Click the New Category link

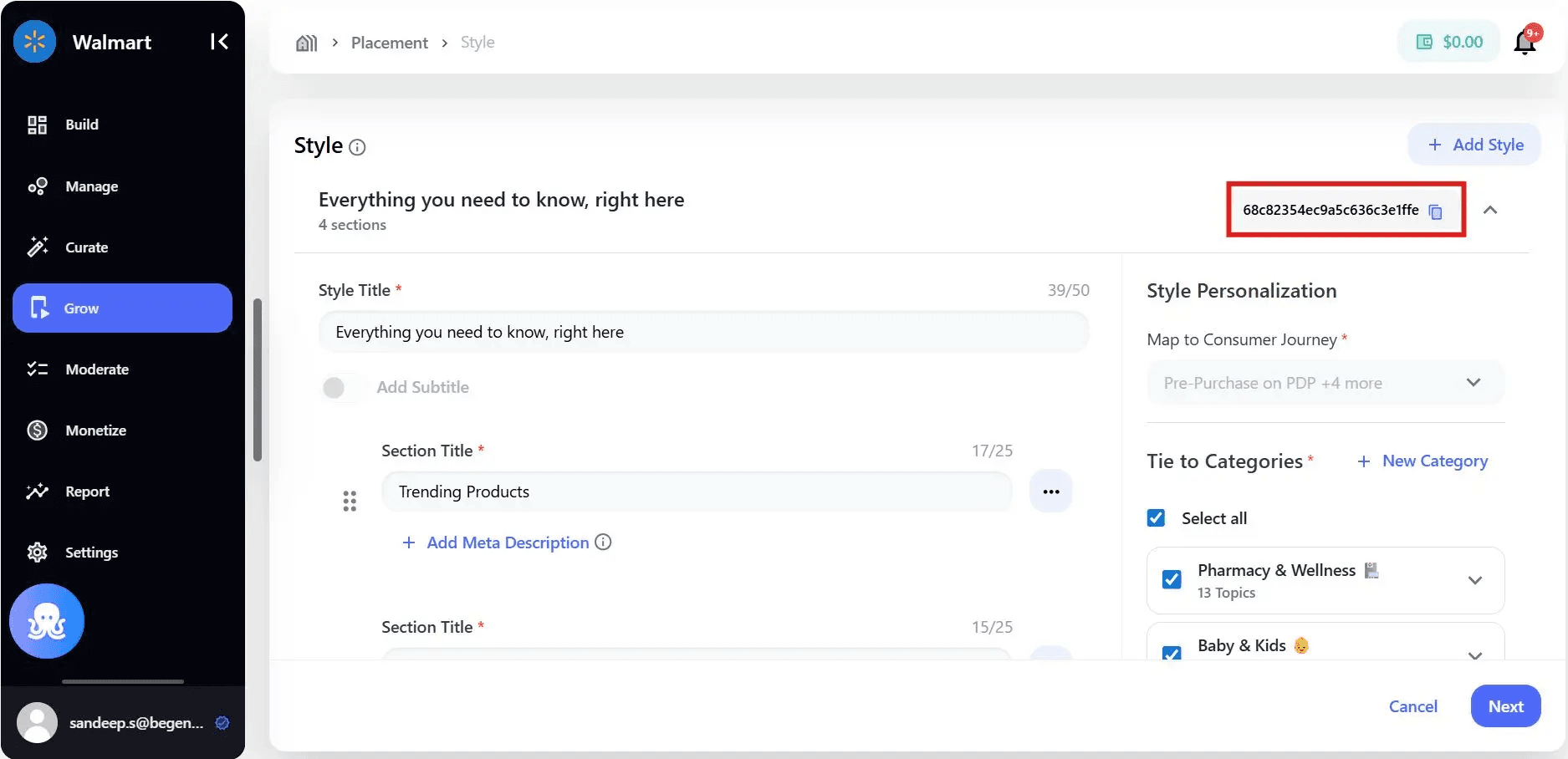point(1423,461)
